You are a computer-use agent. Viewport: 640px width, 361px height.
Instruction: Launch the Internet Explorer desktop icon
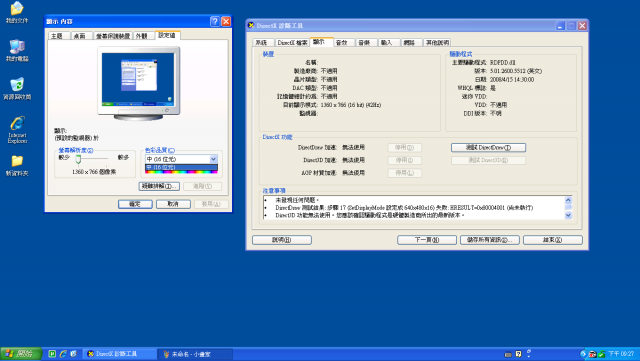tap(17, 129)
